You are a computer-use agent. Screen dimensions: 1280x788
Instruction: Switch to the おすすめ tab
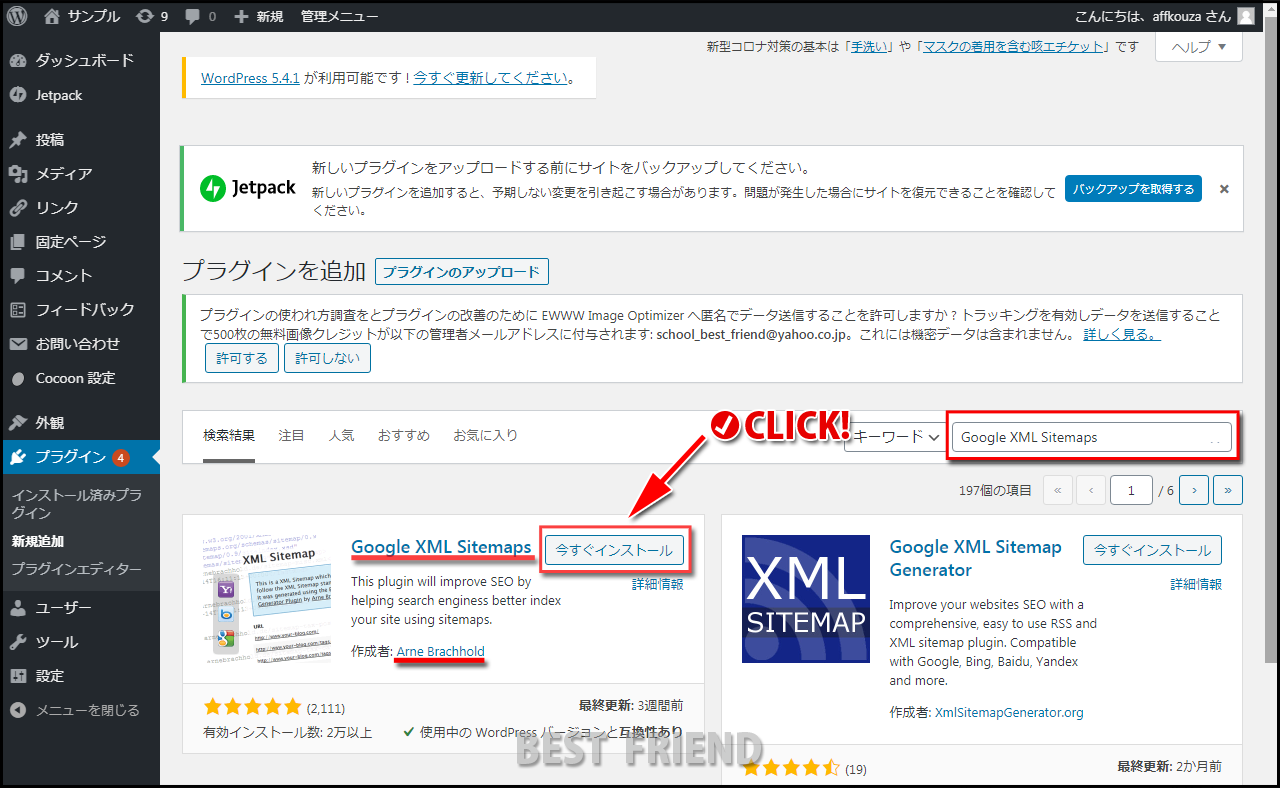[404, 436]
